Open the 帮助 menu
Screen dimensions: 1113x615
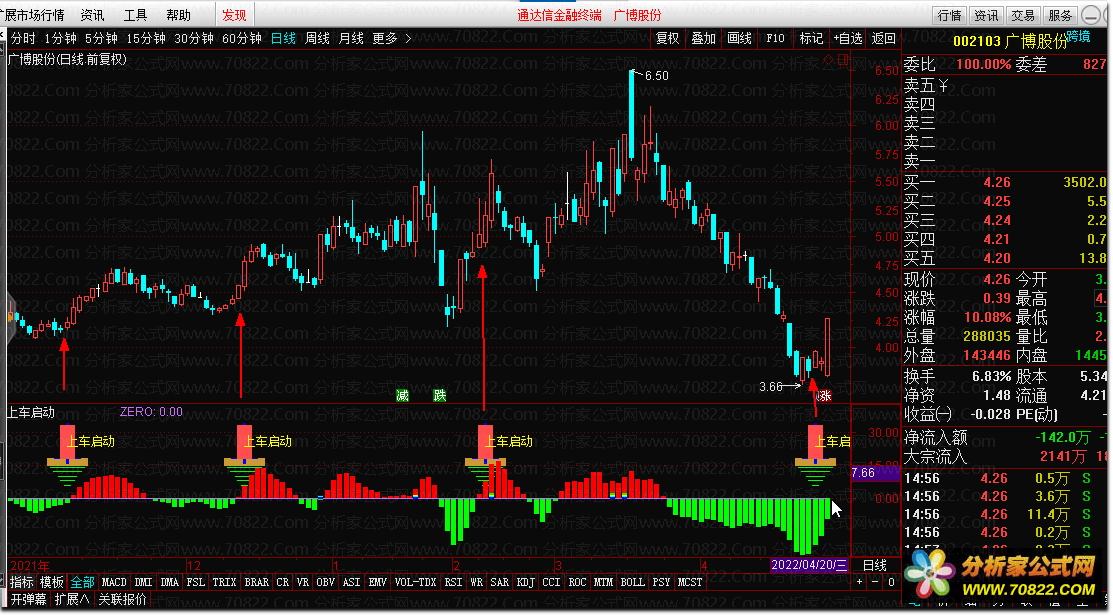coord(178,15)
